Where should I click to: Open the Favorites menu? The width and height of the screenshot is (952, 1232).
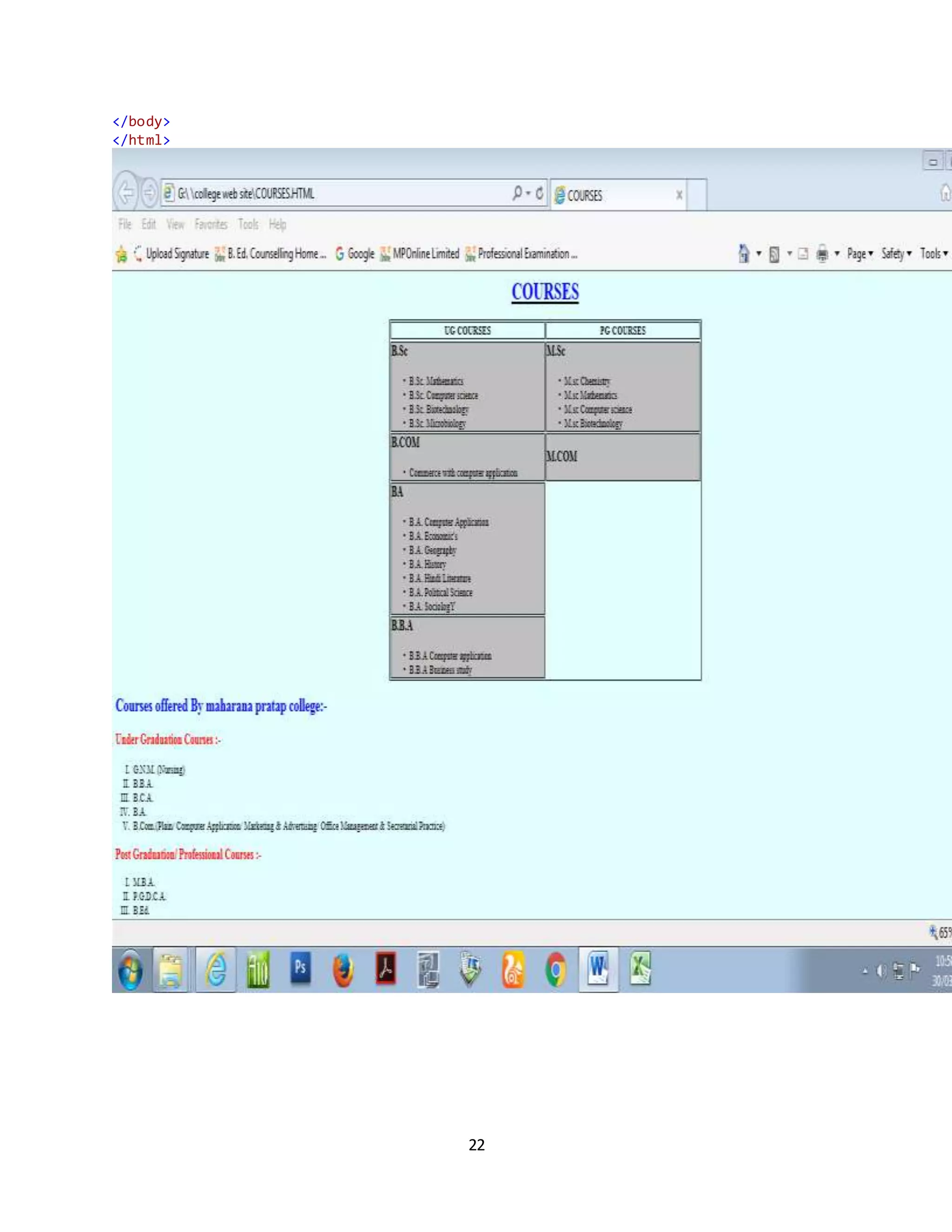211,225
